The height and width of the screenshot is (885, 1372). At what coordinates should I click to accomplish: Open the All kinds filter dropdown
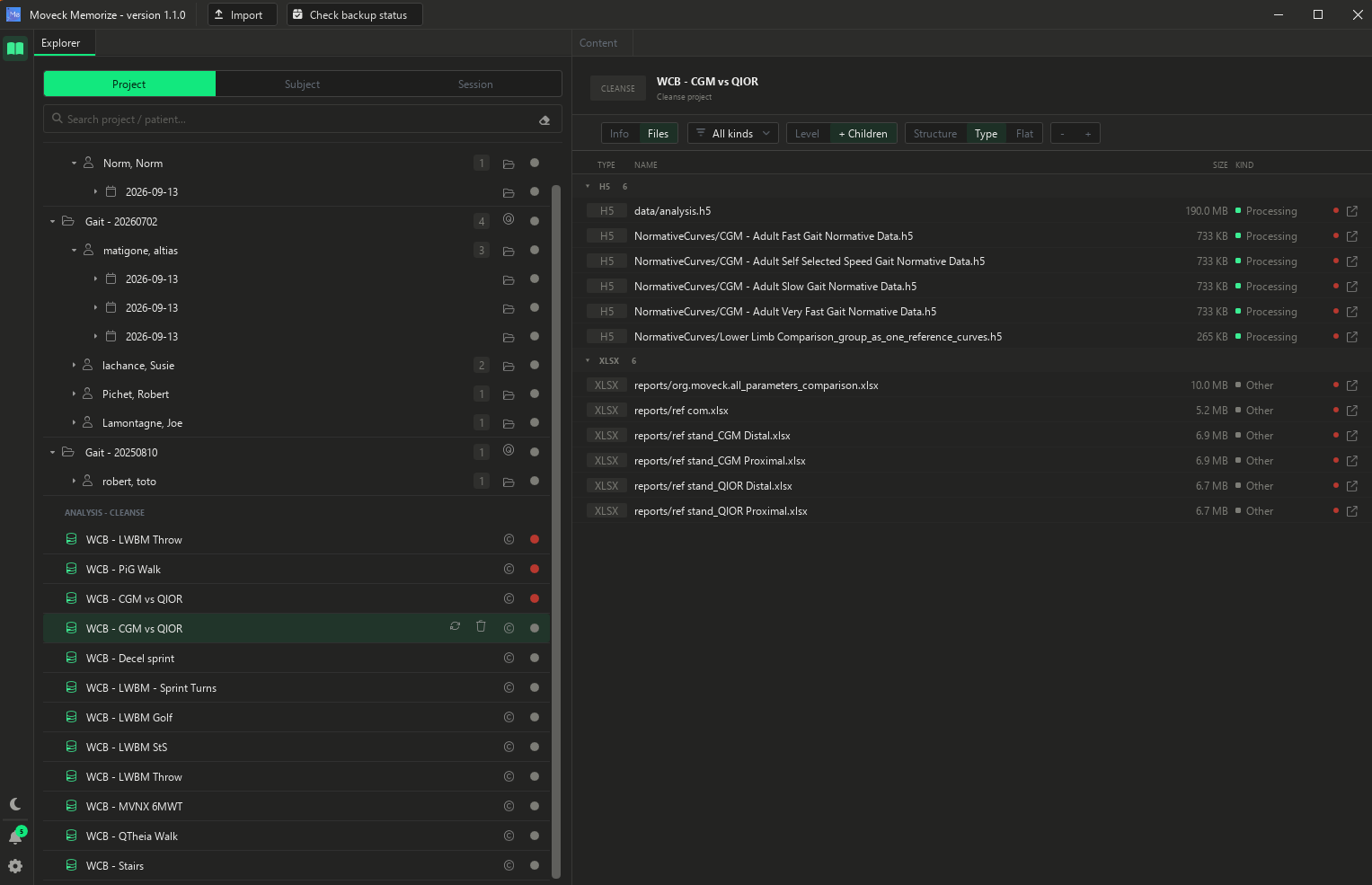[733, 134]
